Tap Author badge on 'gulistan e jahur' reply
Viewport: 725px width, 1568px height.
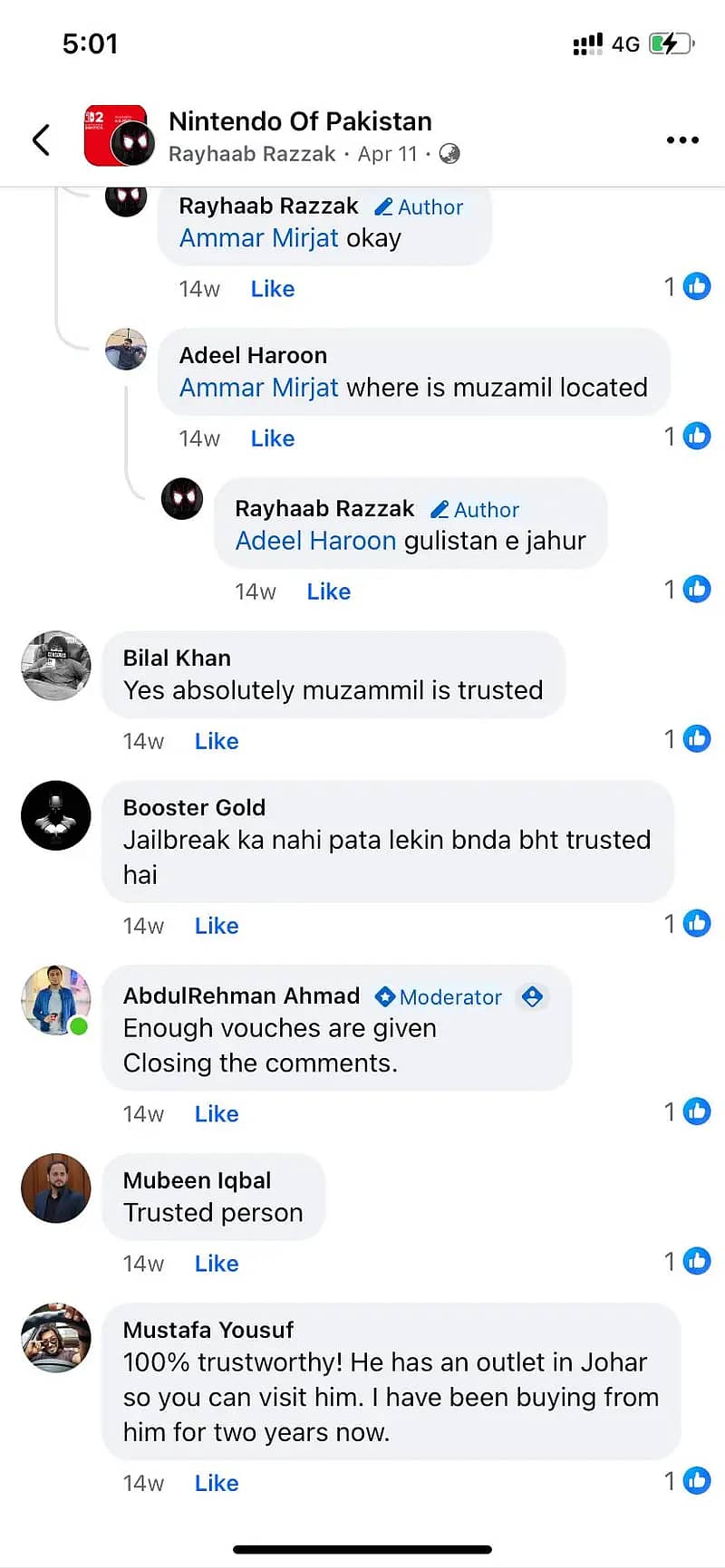(x=476, y=510)
